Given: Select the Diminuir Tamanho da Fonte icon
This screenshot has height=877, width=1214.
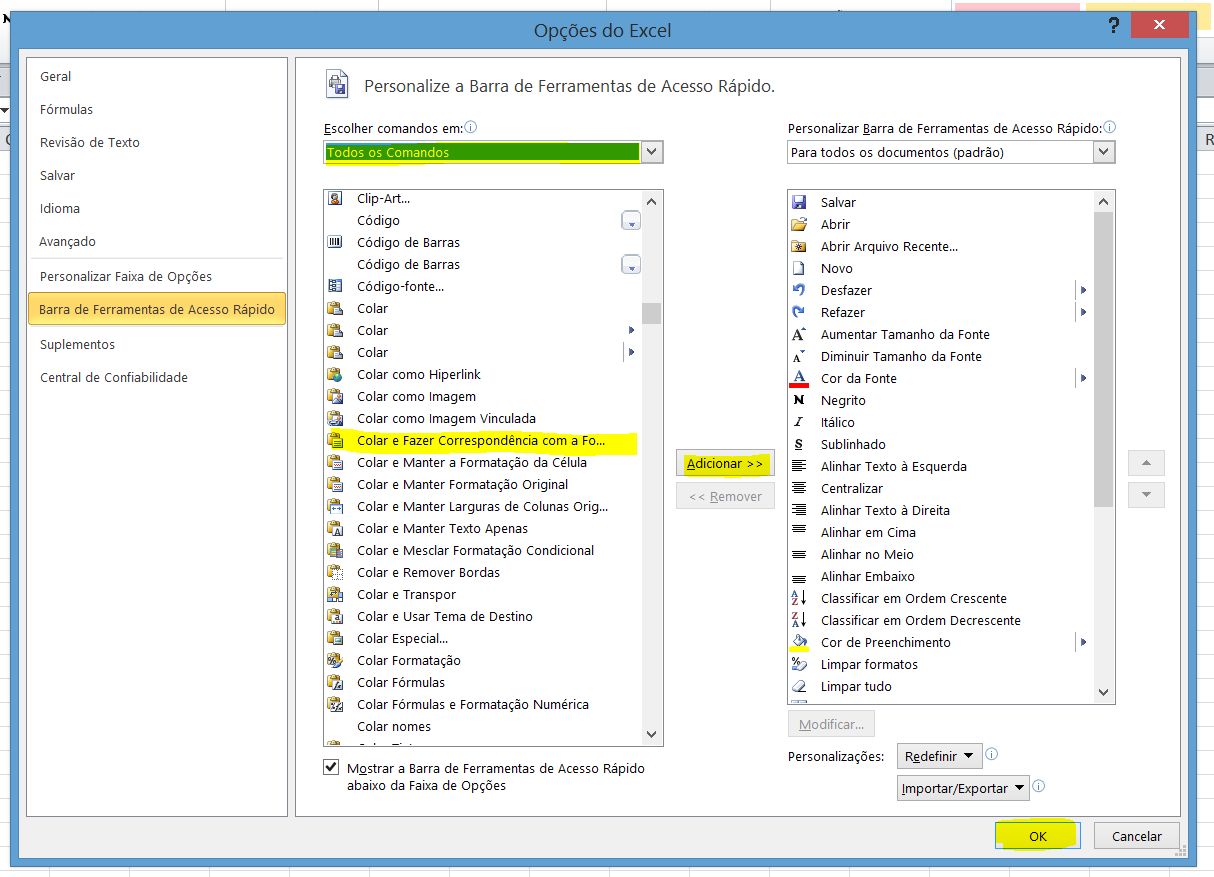Looking at the screenshot, I should click(x=799, y=356).
